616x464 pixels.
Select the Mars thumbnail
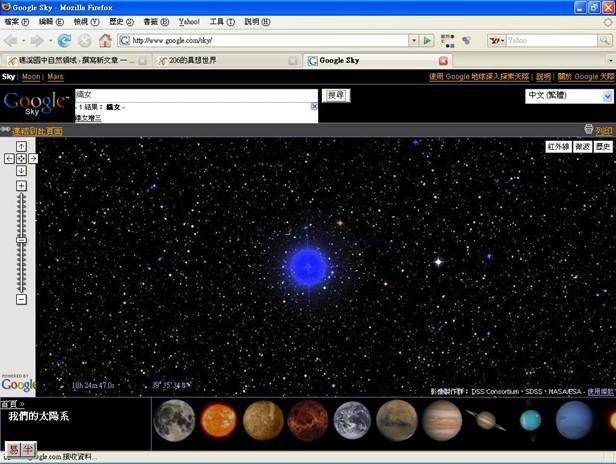pos(397,420)
